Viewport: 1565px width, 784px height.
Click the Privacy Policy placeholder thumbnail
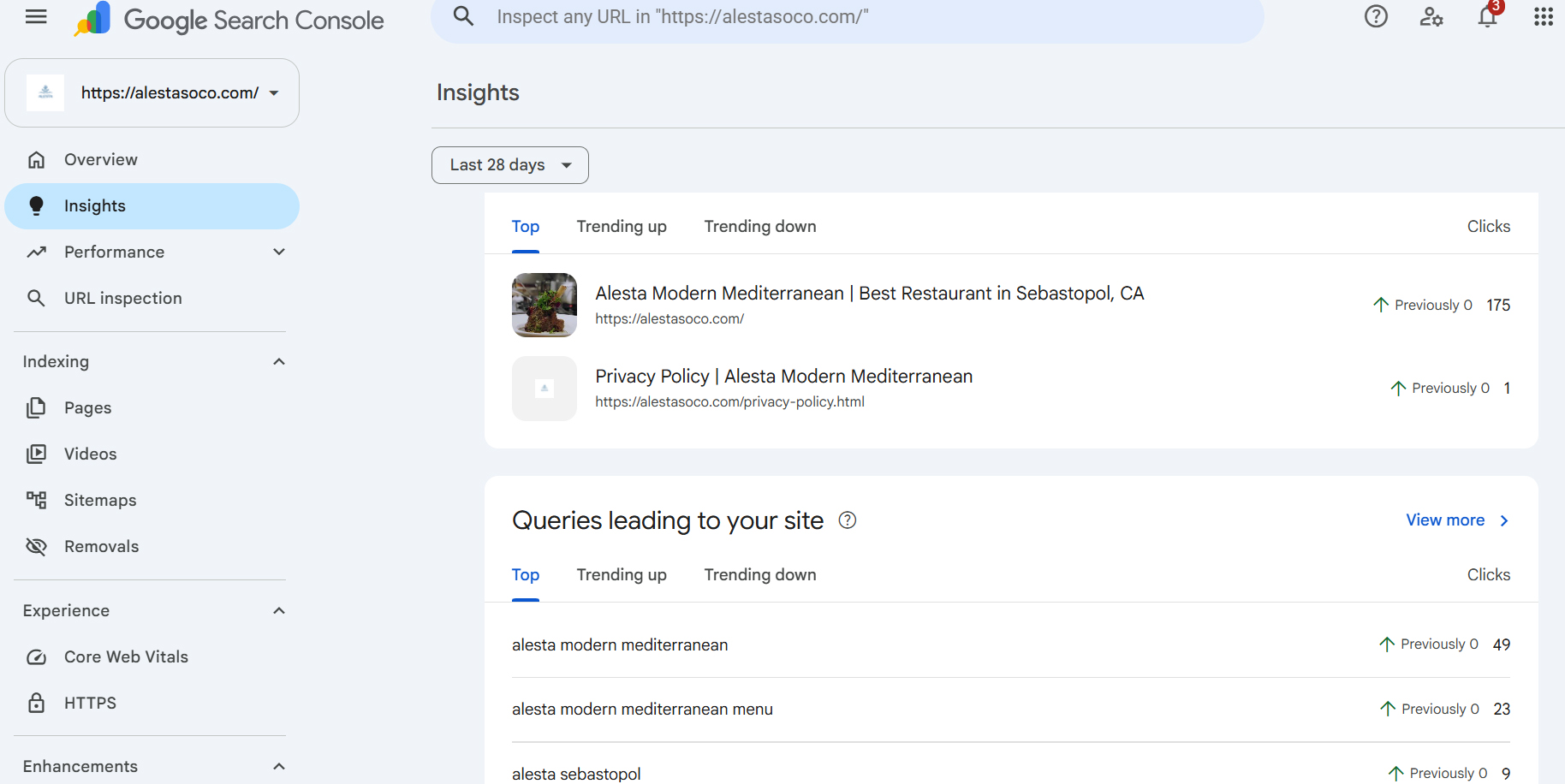pyautogui.click(x=544, y=389)
